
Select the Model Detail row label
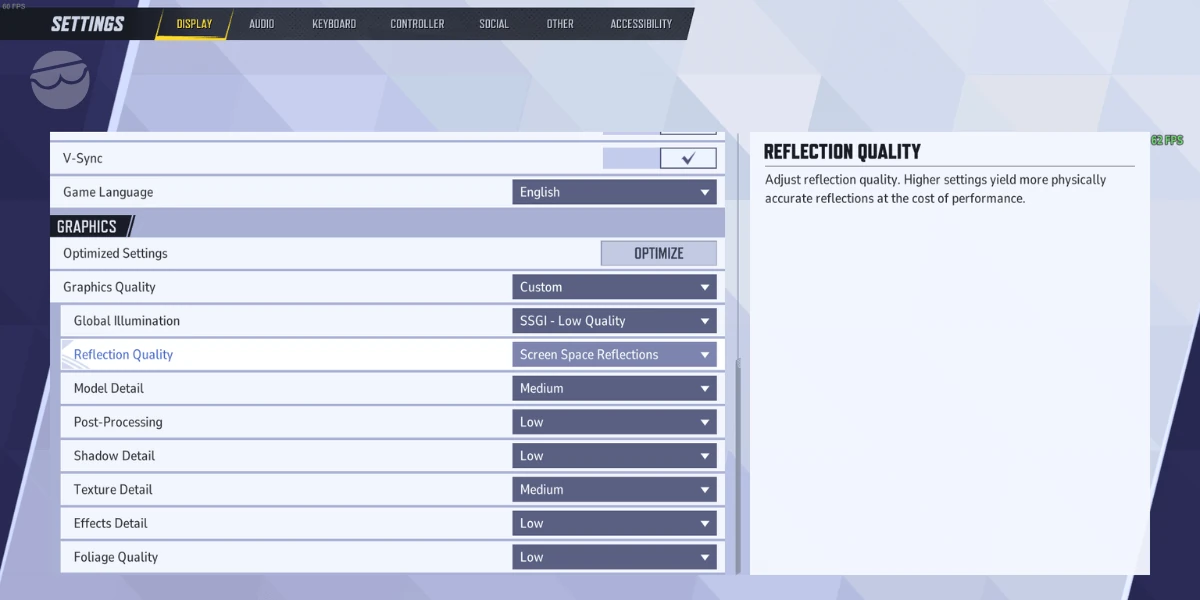pos(109,388)
